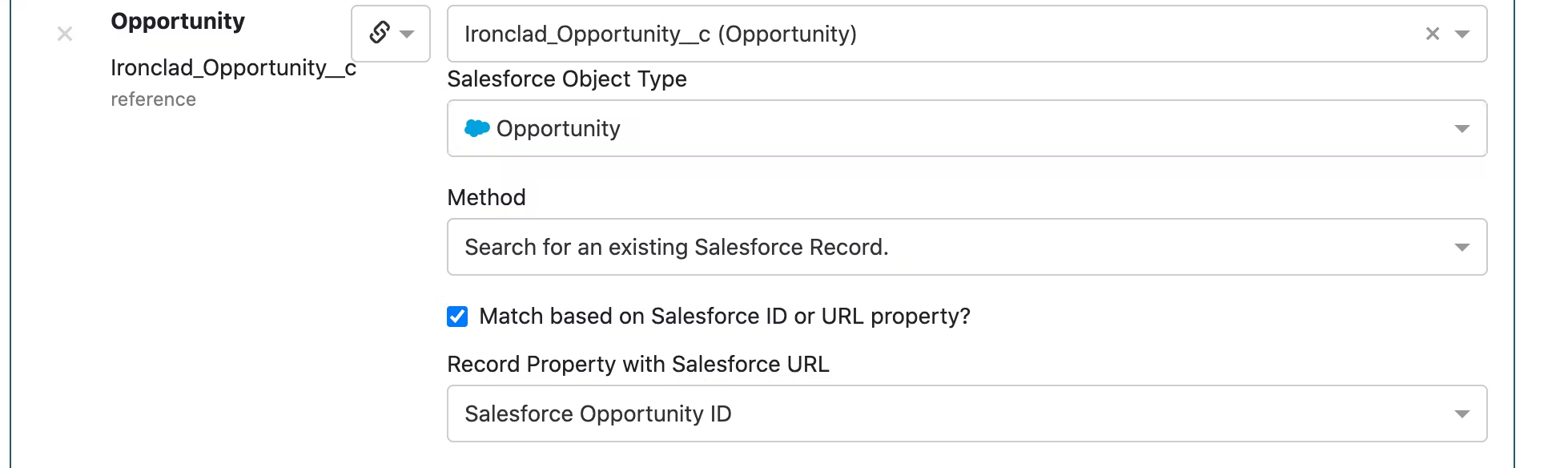Screen dimensions: 1568x468
Task: Open the Opportunity object type dropdown
Action: coord(967,128)
